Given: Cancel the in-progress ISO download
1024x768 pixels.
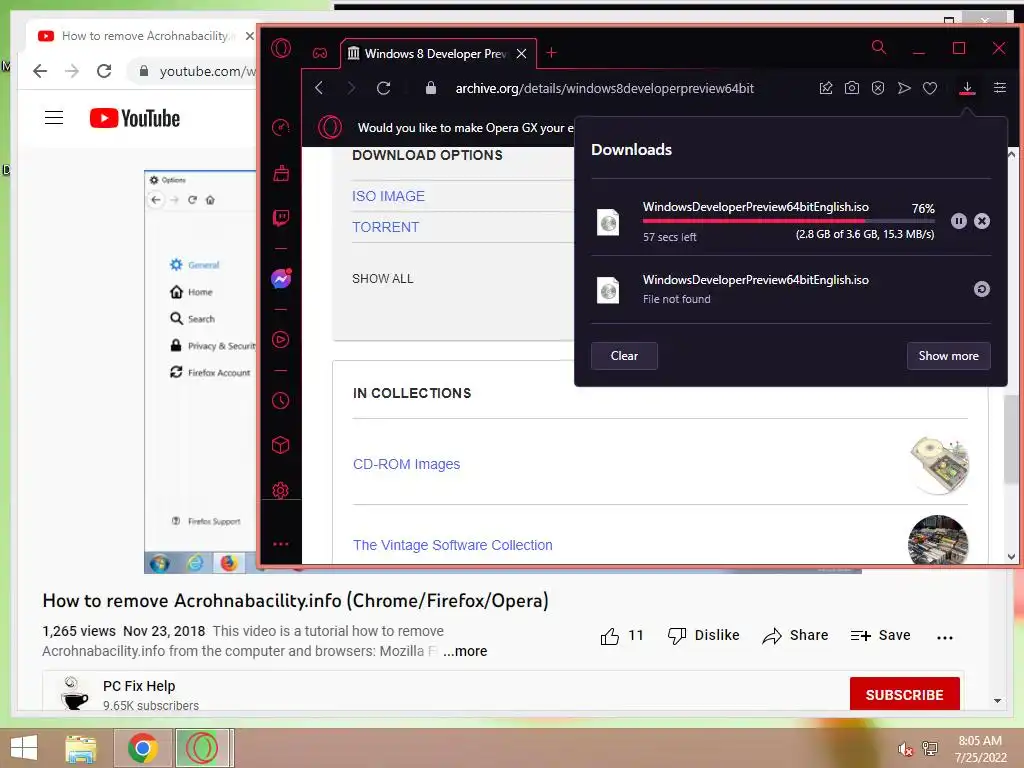Looking at the screenshot, I should (x=982, y=221).
